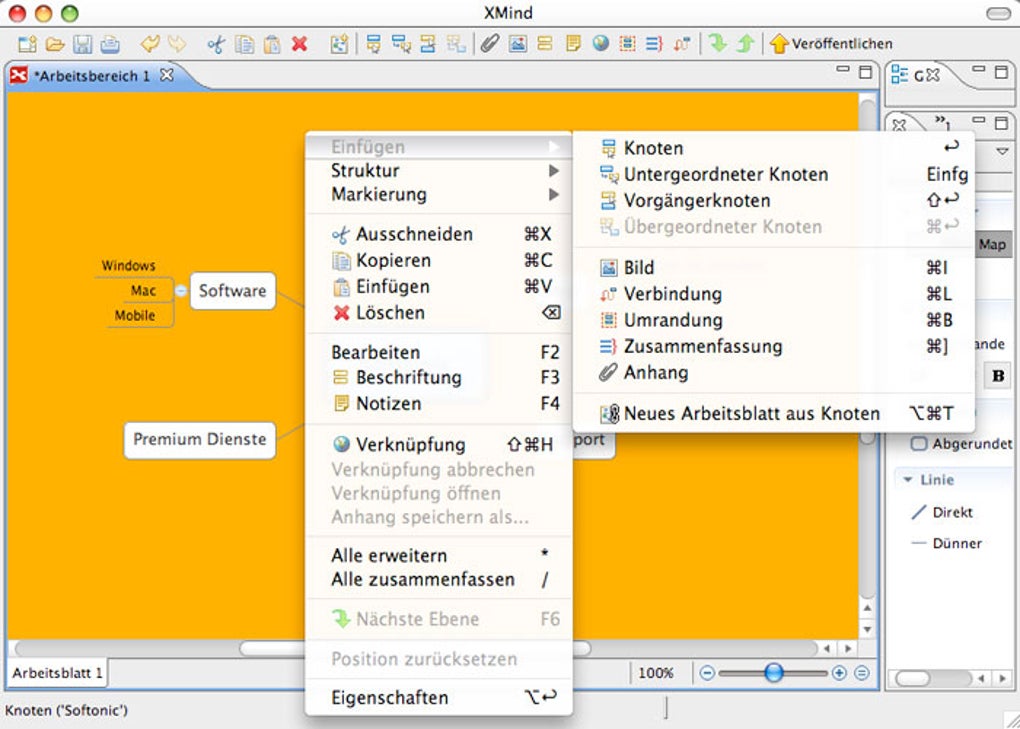Image resolution: width=1020 pixels, height=729 pixels.
Task: Maximize the editor area pane icon
Action: coord(865,72)
